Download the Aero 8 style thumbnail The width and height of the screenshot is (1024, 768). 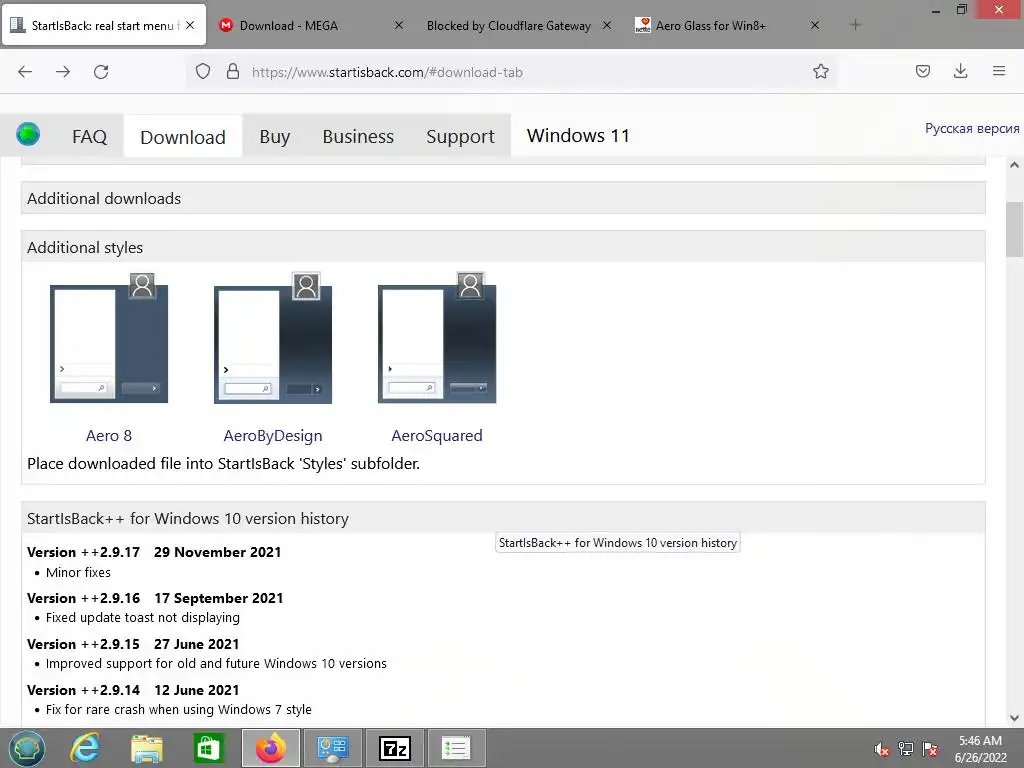[109, 338]
